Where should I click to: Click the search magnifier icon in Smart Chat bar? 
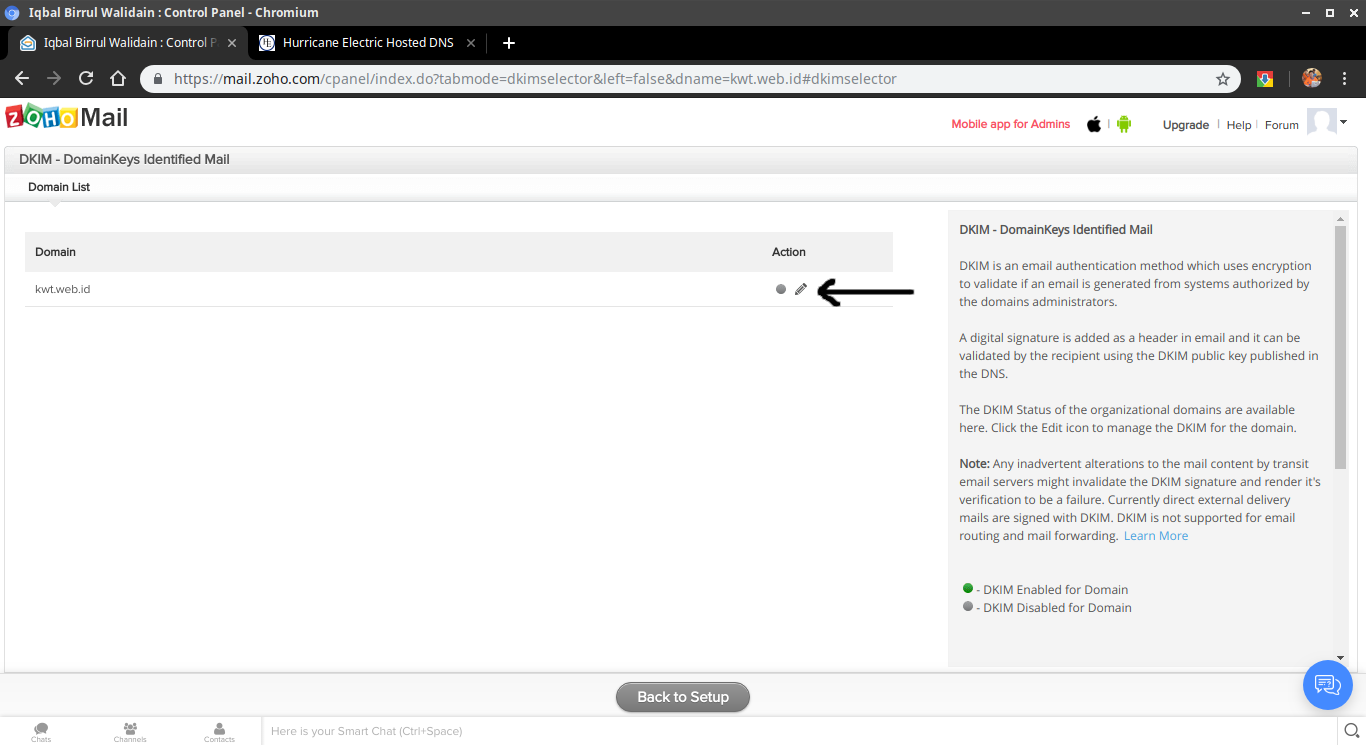1350,731
